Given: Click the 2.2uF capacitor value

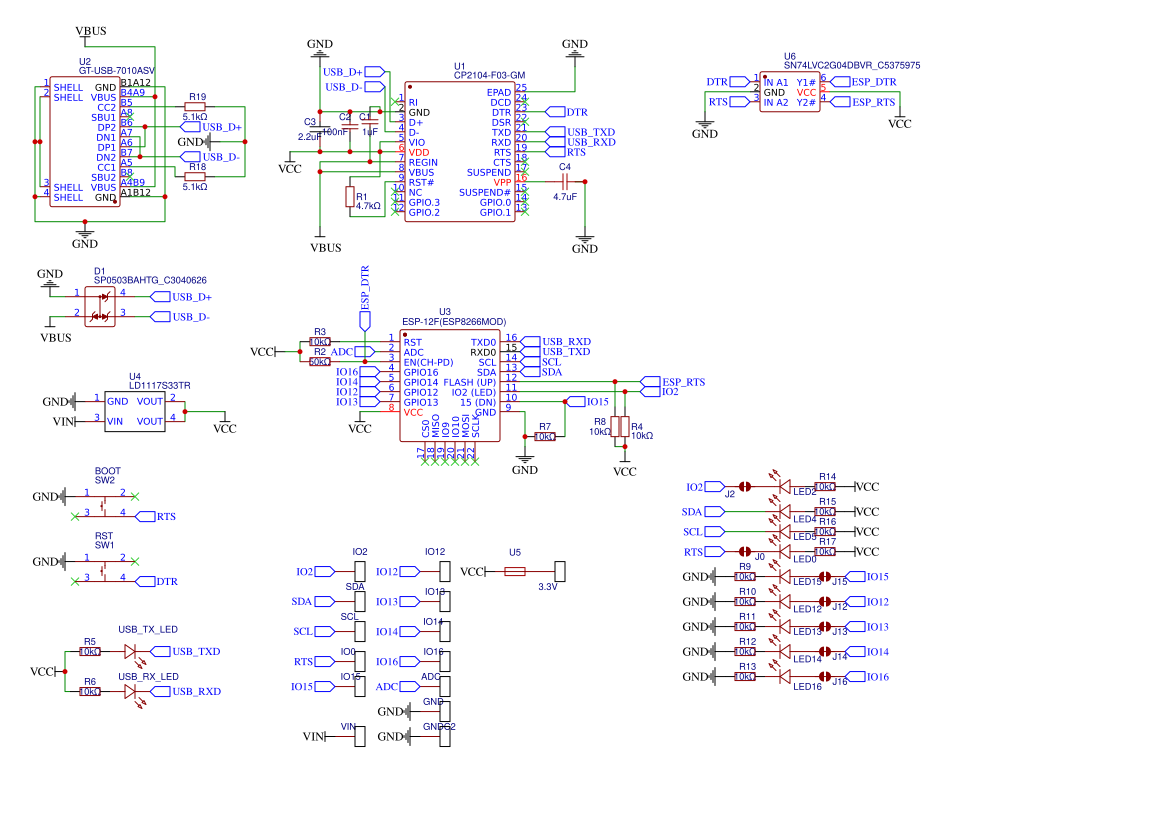Looking at the screenshot, I should tap(309, 136).
